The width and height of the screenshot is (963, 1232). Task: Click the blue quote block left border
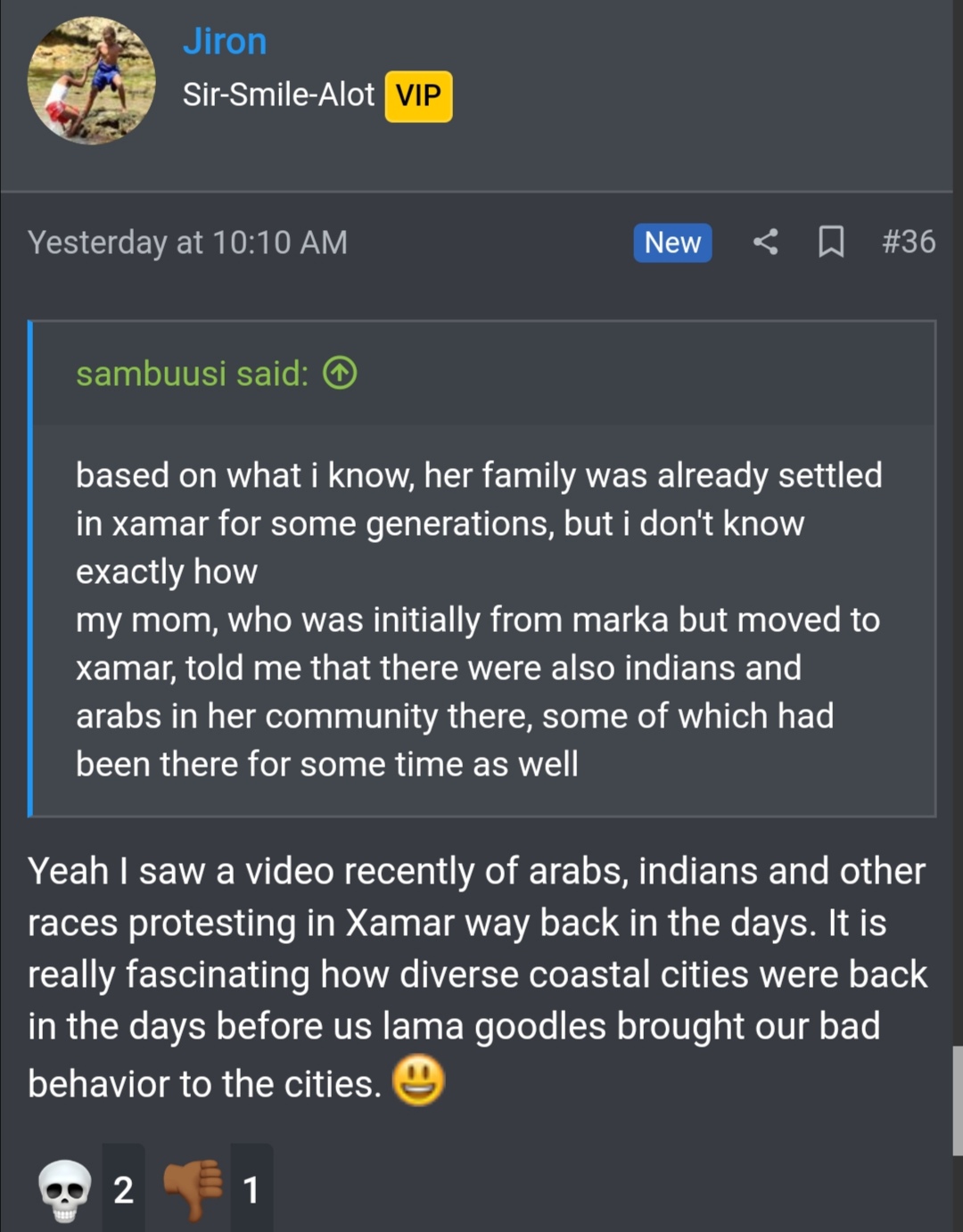click(30, 569)
